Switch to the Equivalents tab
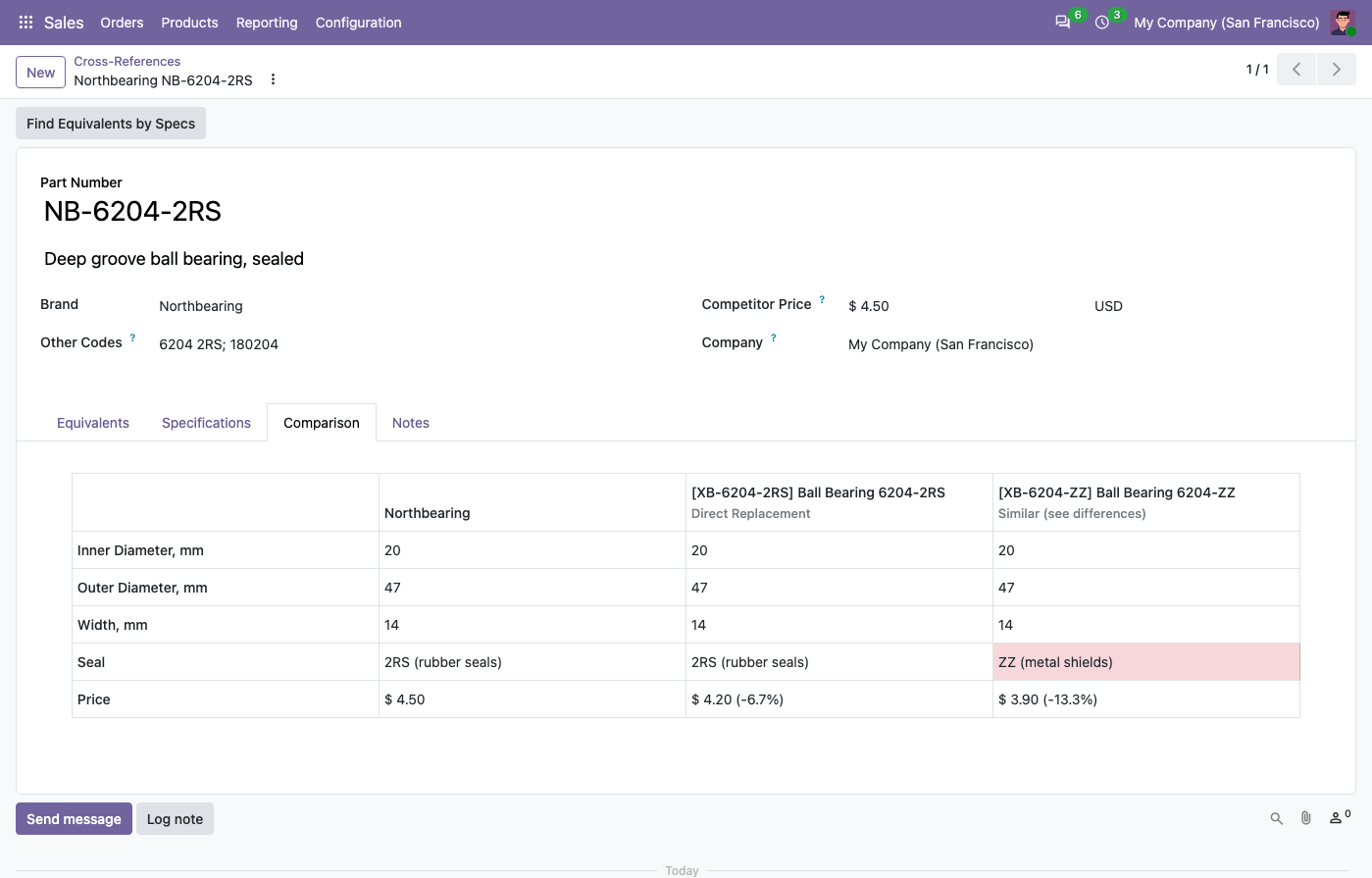This screenshot has height=878, width=1372. click(x=93, y=423)
